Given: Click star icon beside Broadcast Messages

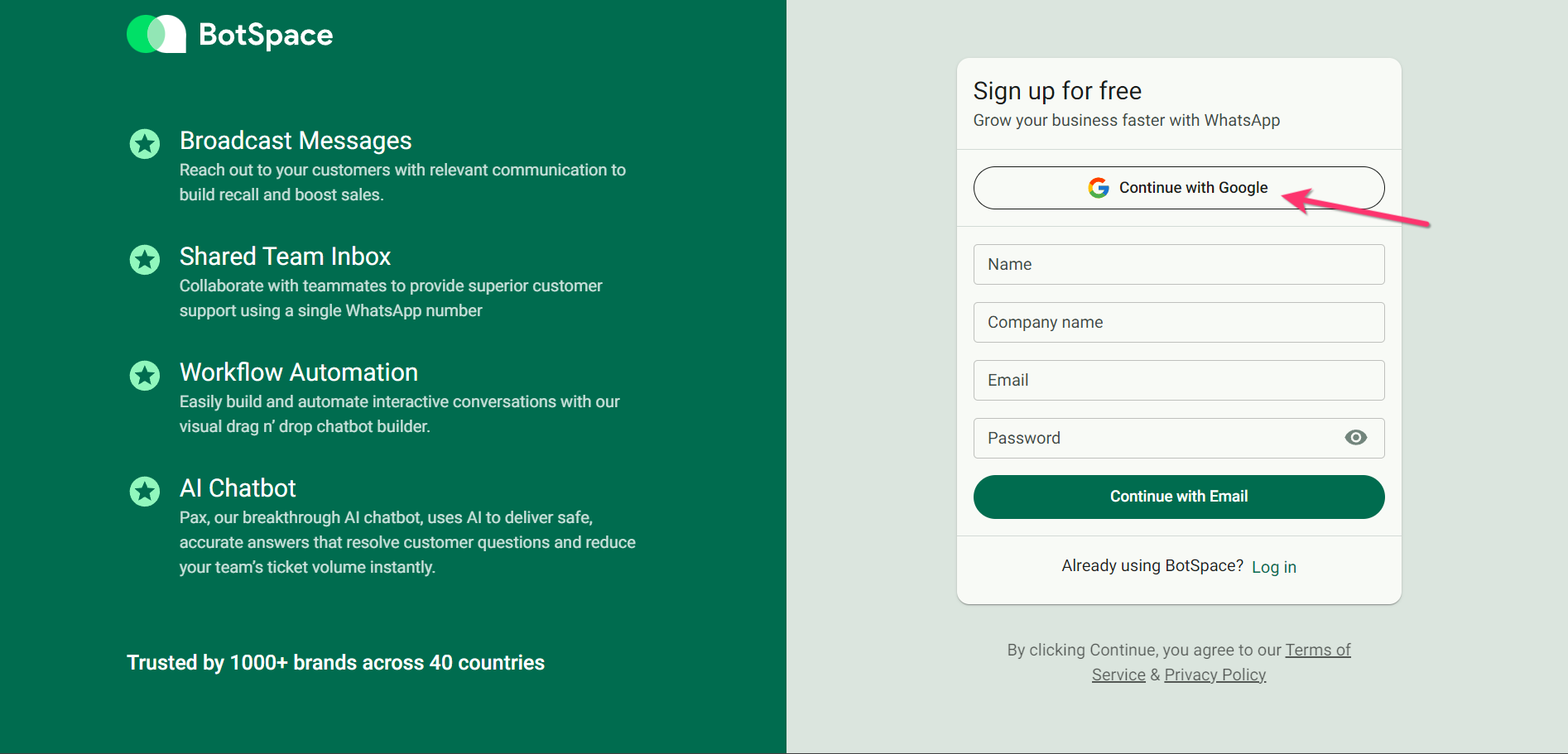Looking at the screenshot, I should 145,144.
